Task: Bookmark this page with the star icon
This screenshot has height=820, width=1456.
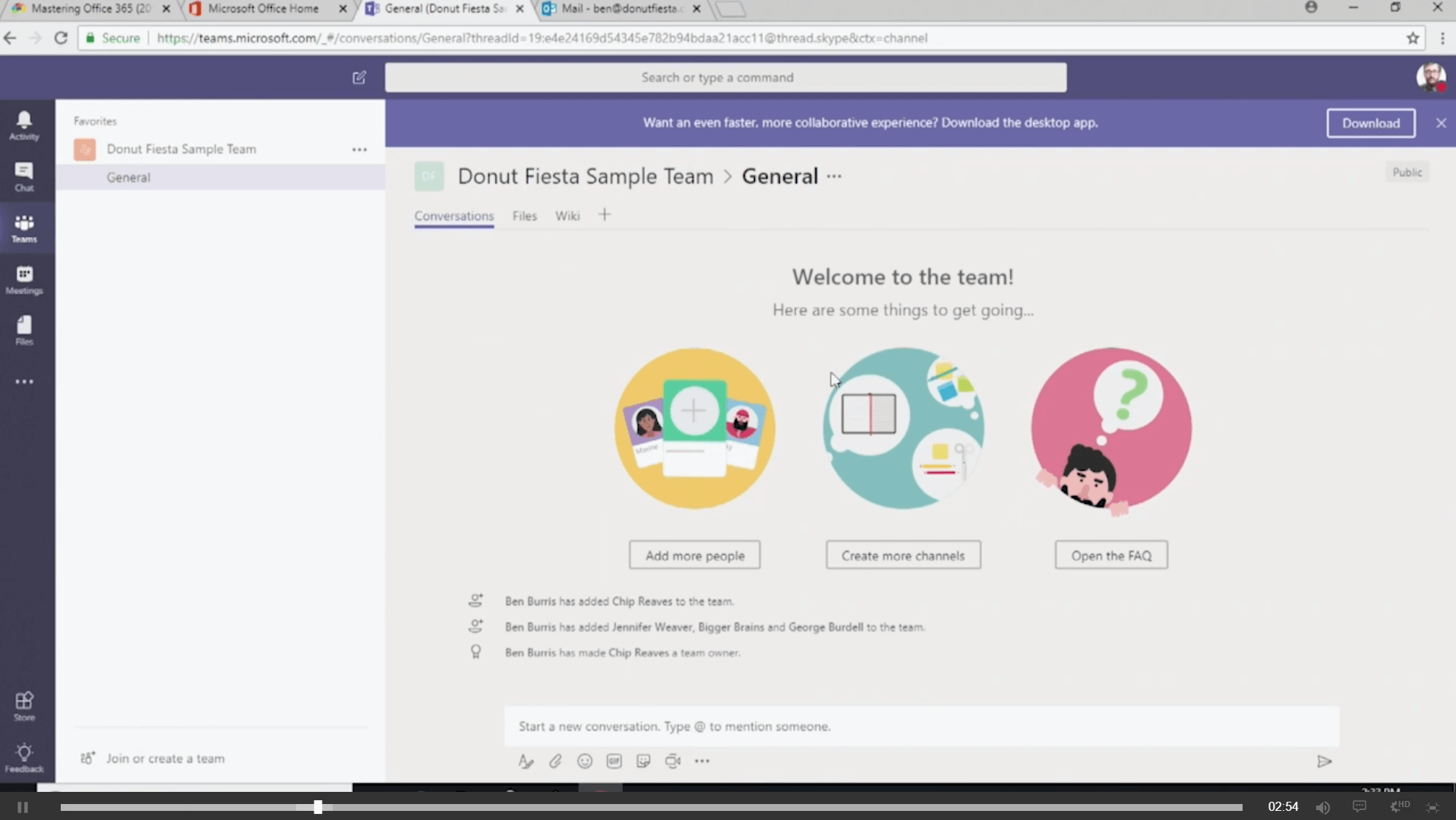Action: click(x=1412, y=38)
